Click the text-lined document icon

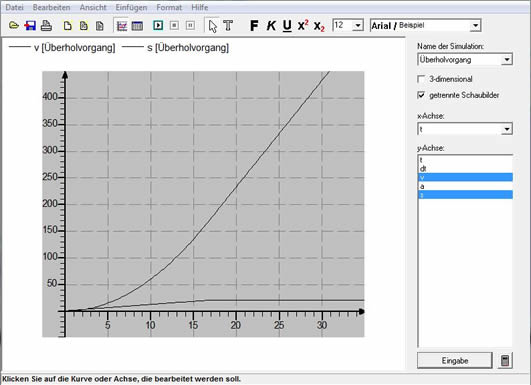point(100,25)
